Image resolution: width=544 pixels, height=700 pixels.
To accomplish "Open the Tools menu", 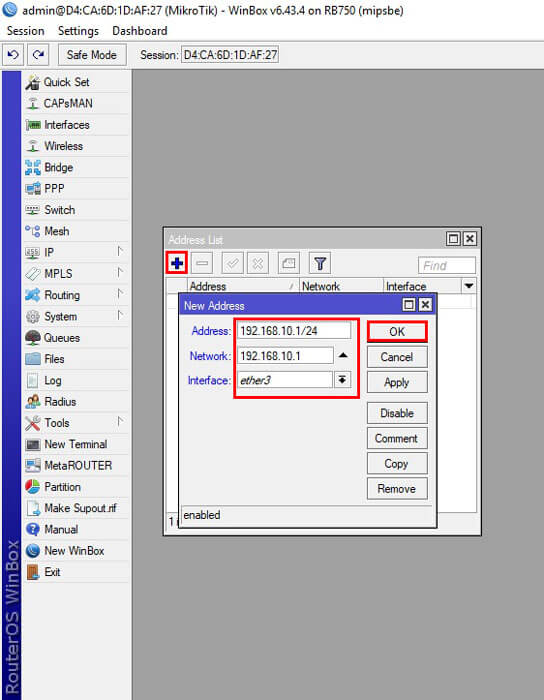I will (x=76, y=423).
